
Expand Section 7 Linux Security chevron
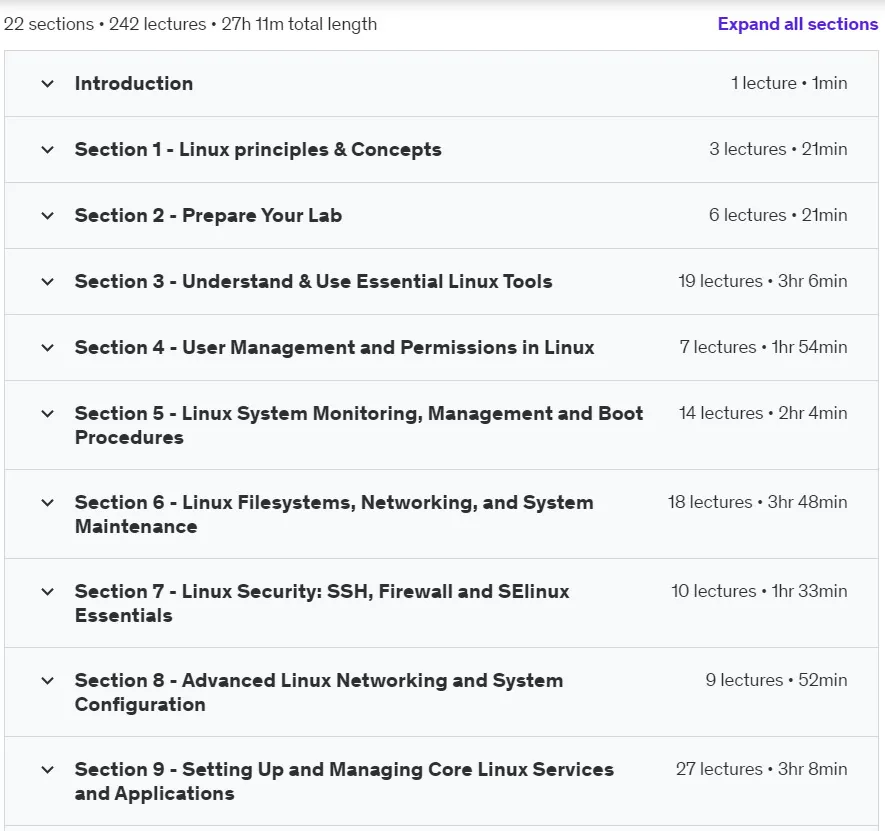tap(47, 592)
